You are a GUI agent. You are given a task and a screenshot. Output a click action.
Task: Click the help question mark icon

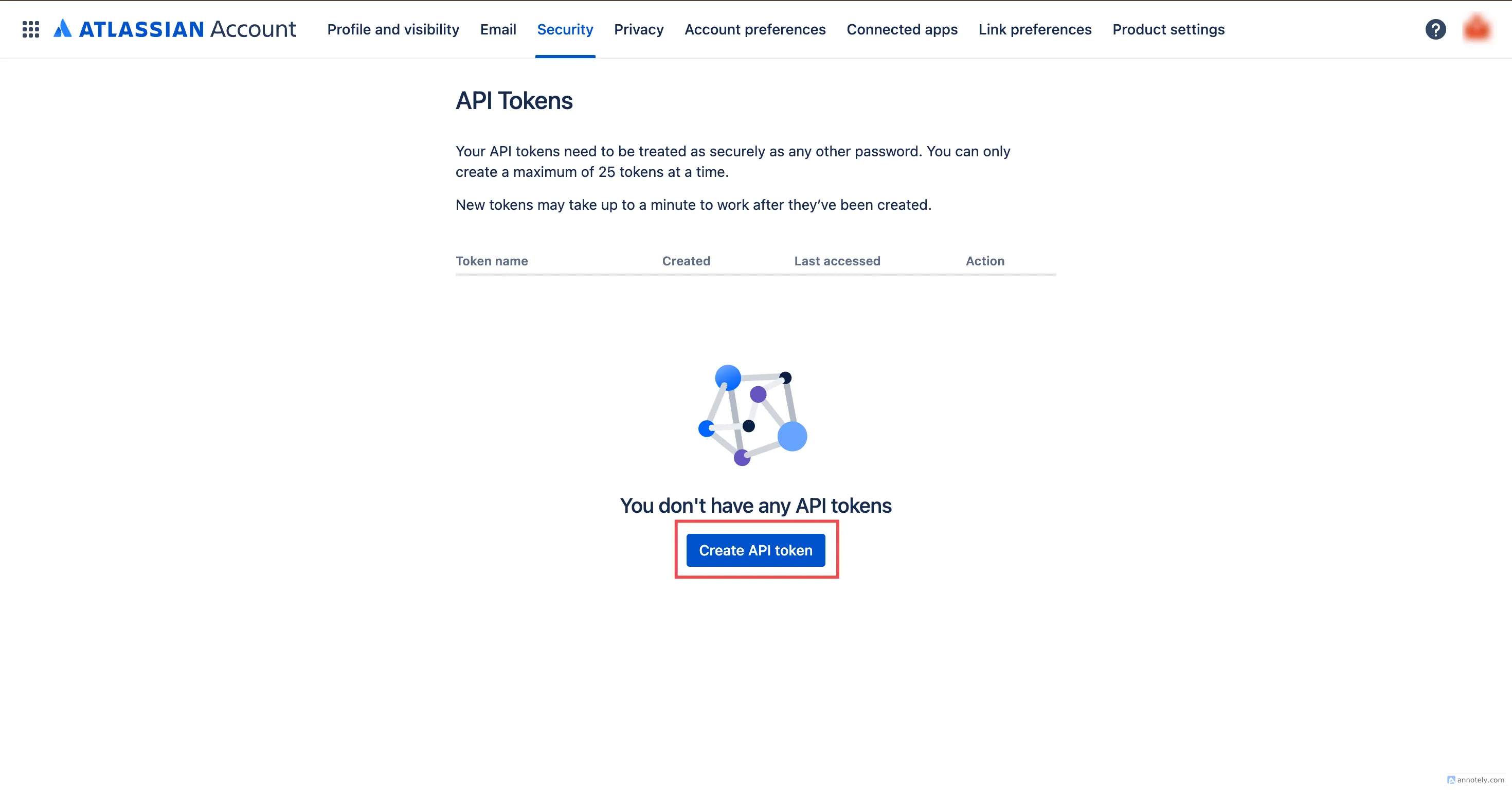click(x=1435, y=28)
